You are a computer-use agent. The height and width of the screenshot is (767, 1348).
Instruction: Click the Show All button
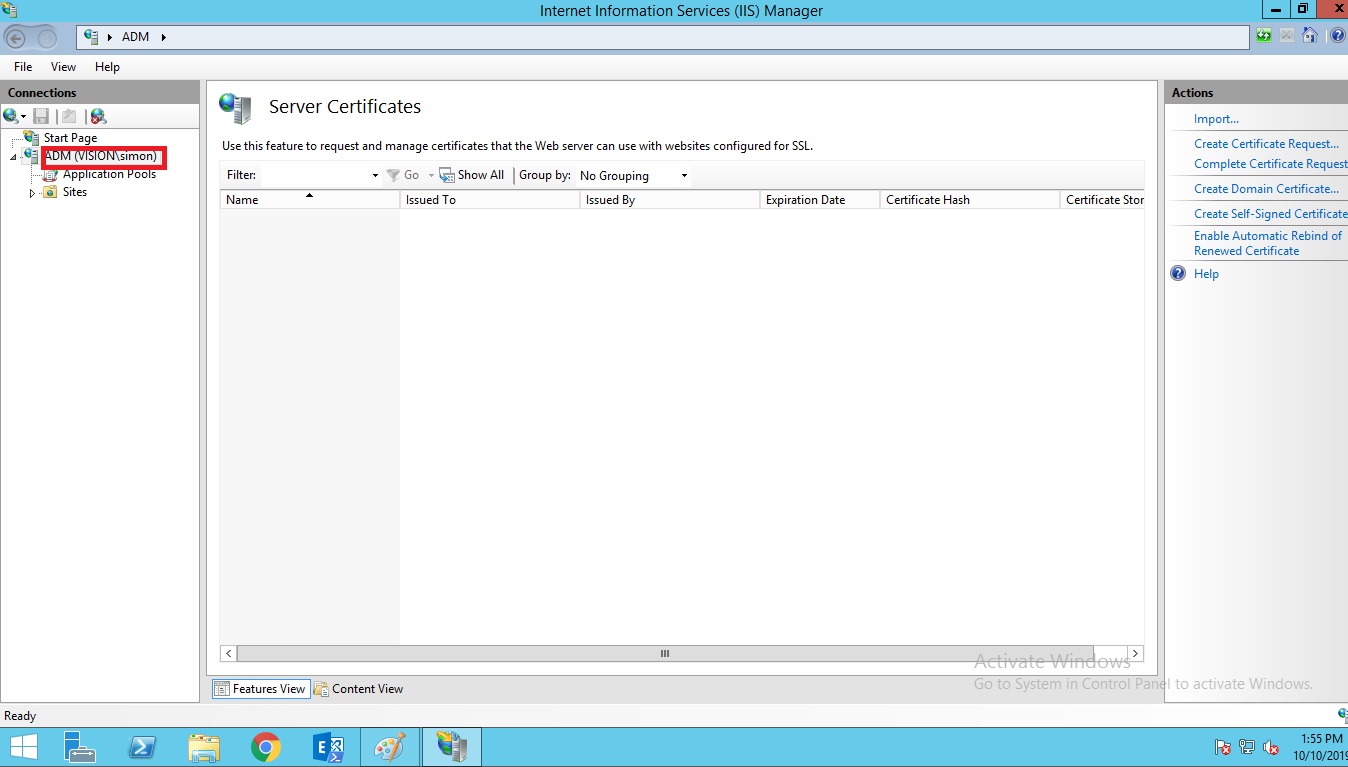pos(472,175)
